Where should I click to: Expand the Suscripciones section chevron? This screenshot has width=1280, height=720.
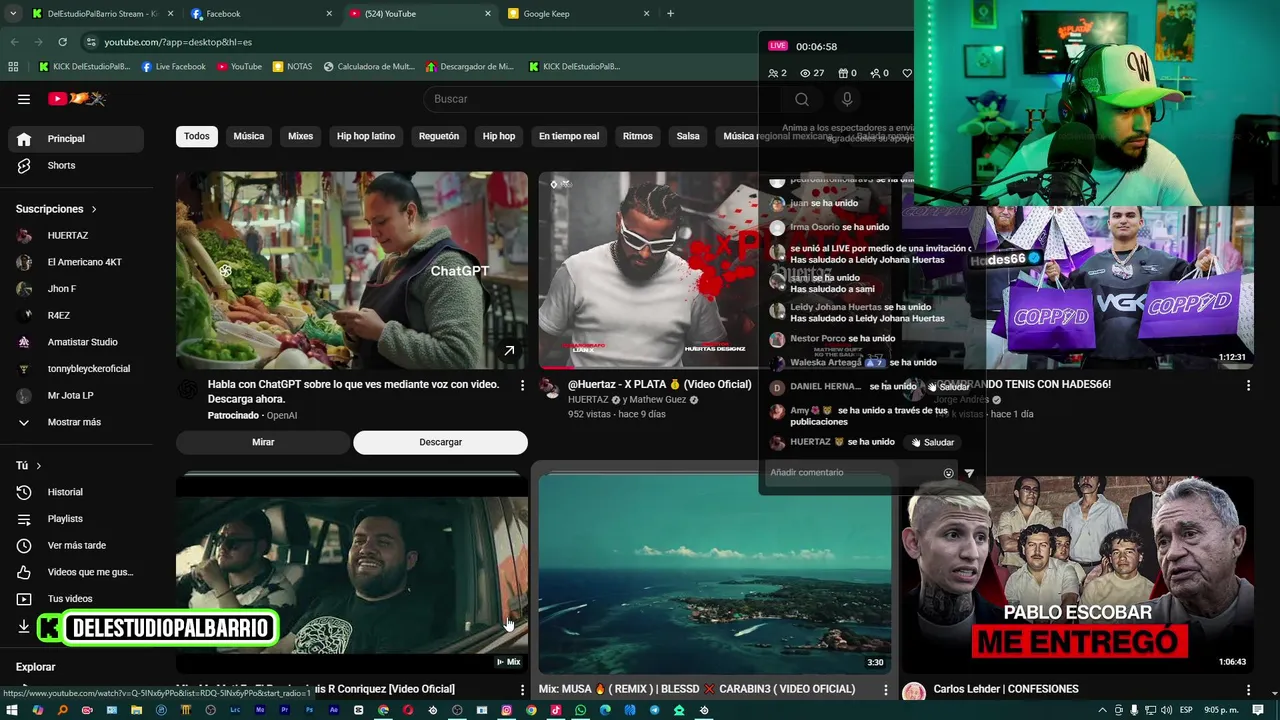[94, 209]
